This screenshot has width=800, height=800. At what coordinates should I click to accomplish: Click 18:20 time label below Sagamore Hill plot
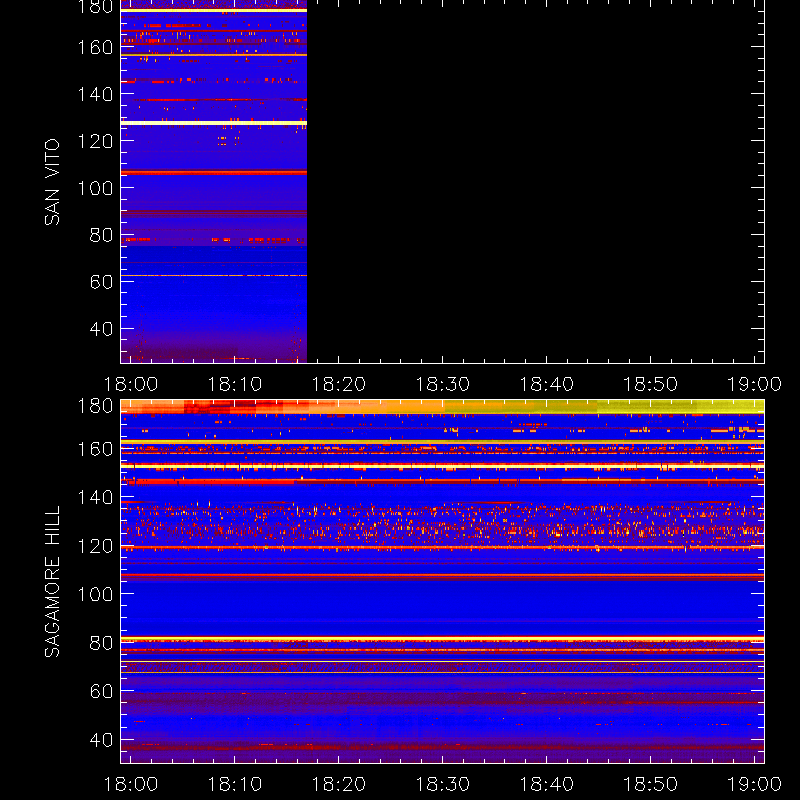click(339, 784)
